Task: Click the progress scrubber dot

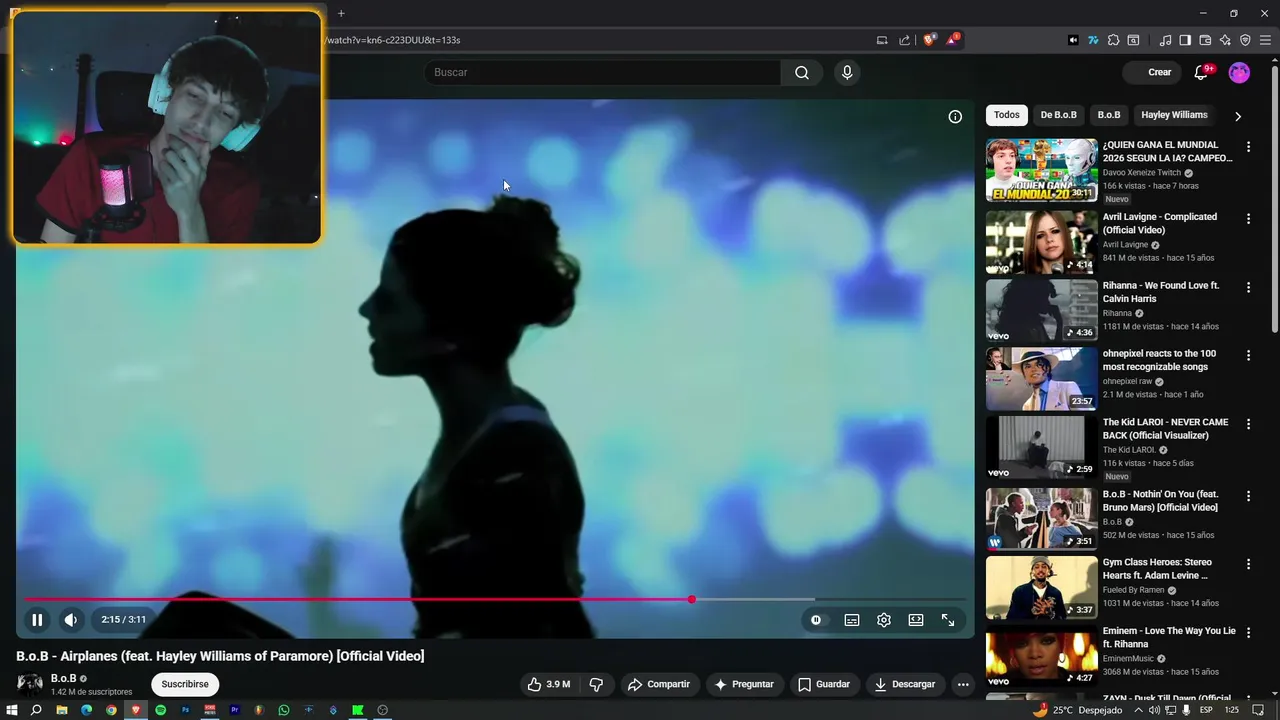Action: coord(692,600)
